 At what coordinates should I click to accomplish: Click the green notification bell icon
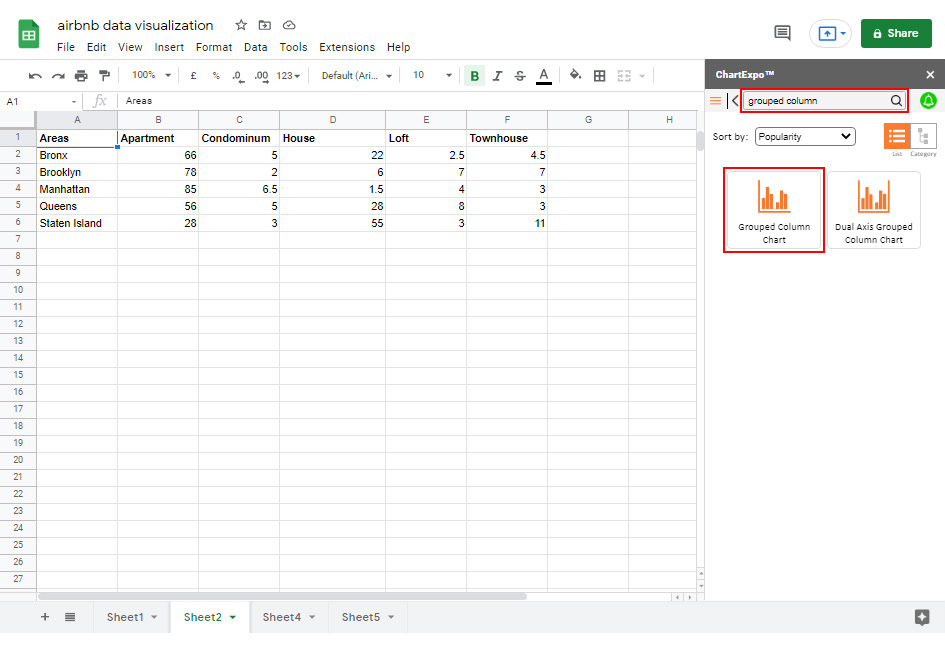(928, 101)
